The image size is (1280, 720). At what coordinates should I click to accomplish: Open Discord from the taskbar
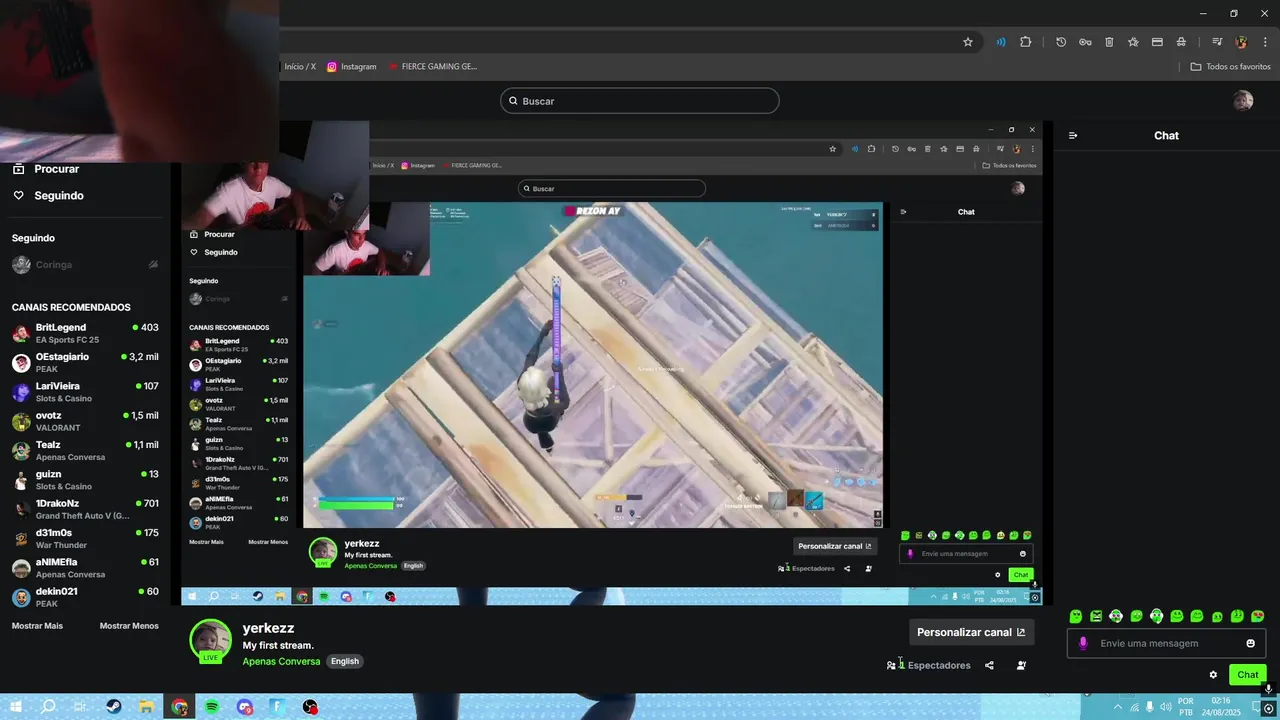pyautogui.click(x=245, y=706)
